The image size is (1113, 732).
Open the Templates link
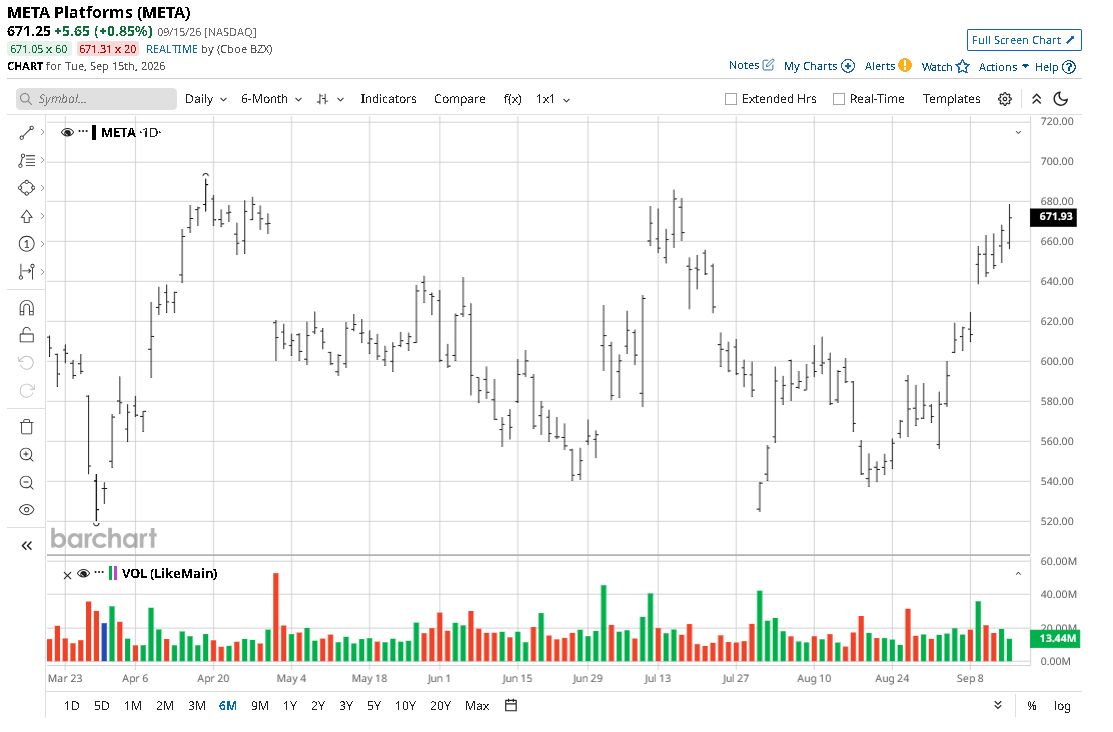pos(951,99)
